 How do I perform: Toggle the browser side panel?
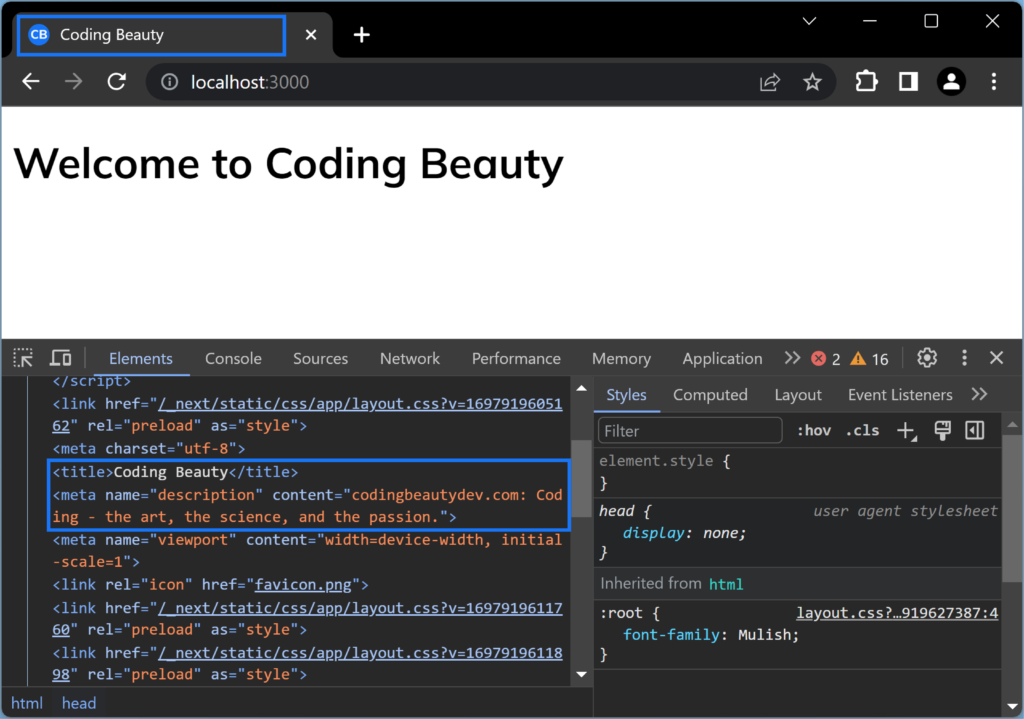(908, 82)
